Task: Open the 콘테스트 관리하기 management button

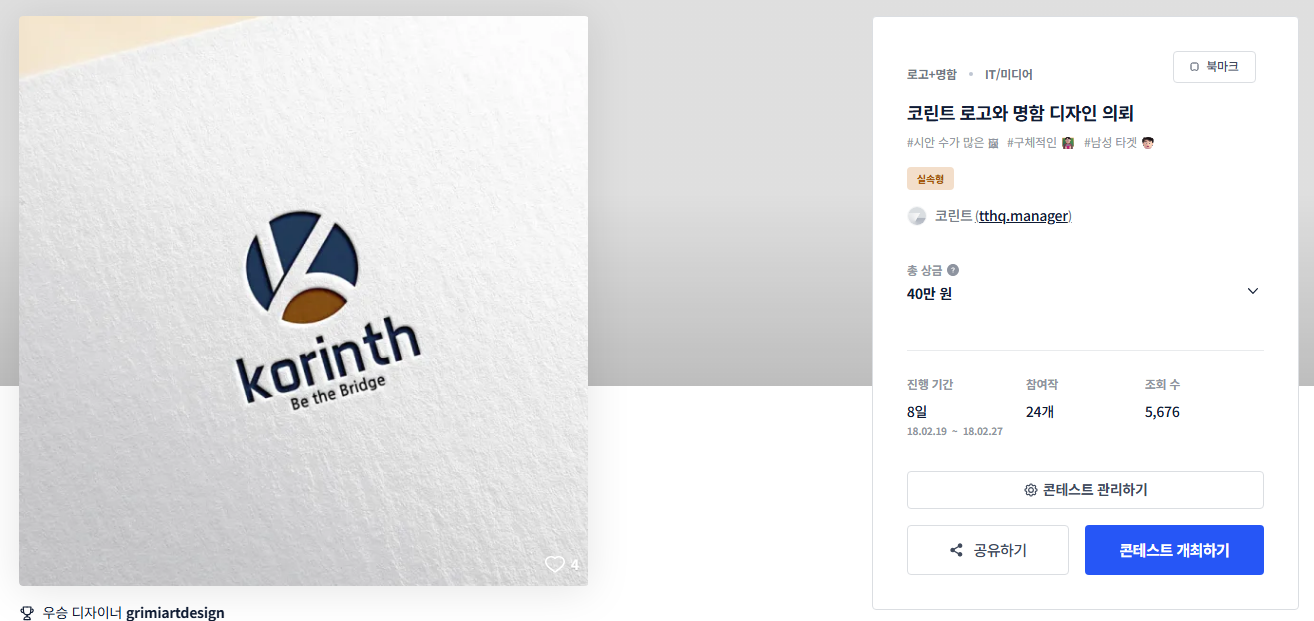Action: pos(1085,490)
